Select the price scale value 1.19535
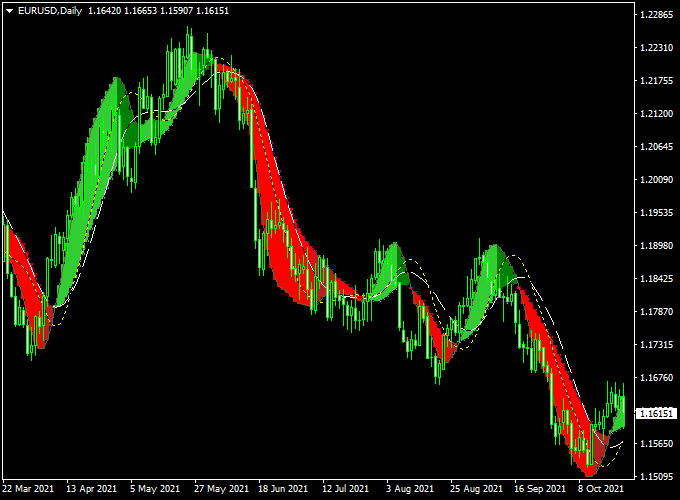Image resolution: width=680 pixels, height=500 pixels. pos(657,212)
